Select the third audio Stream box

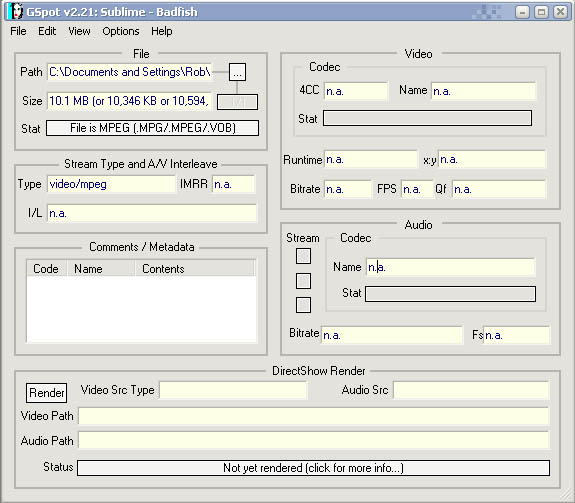pyautogui.click(x=303, y=305)
